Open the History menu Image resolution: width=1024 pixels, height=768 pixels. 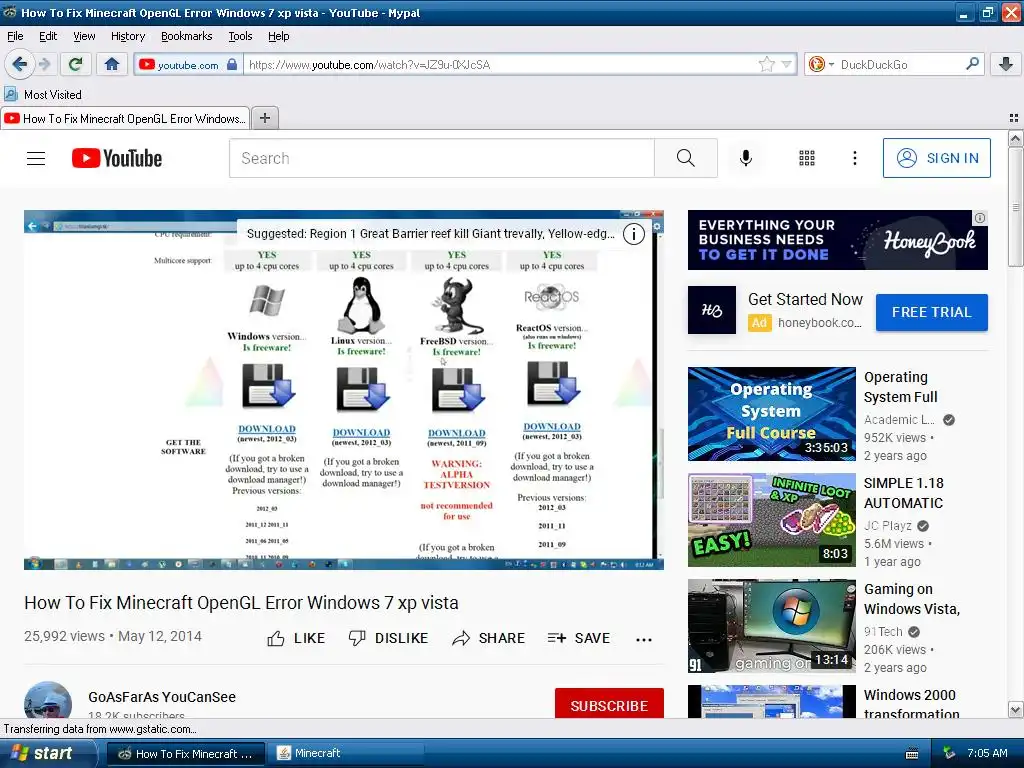tap(128, 36)
